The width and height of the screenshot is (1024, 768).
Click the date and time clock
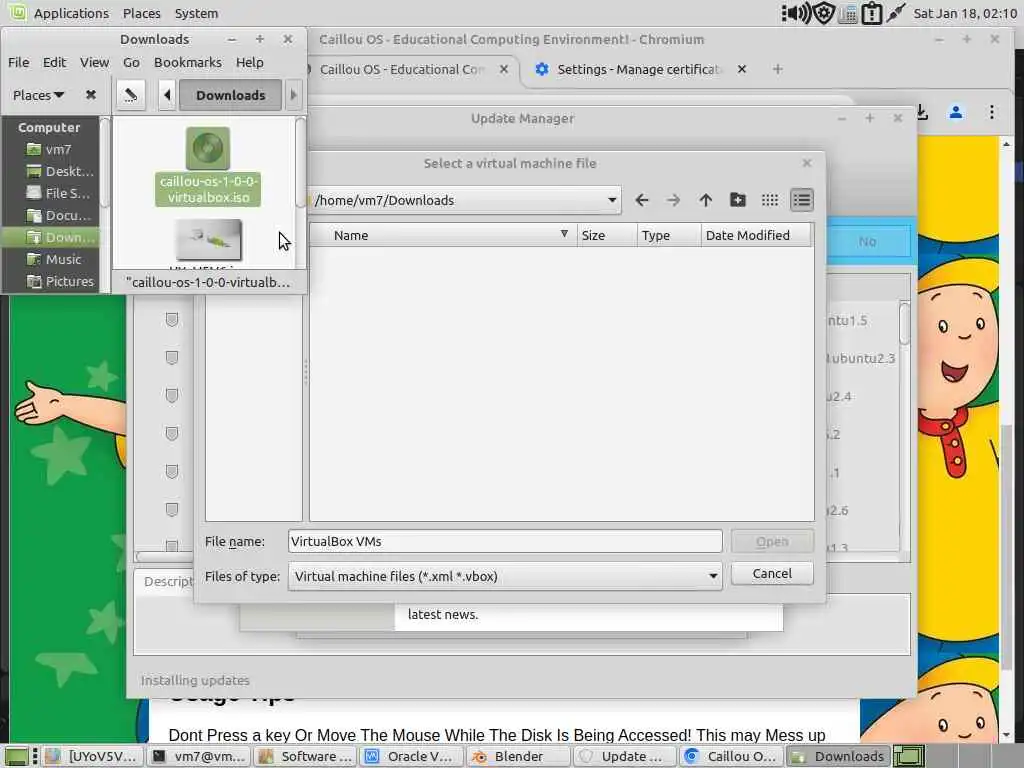965,13
